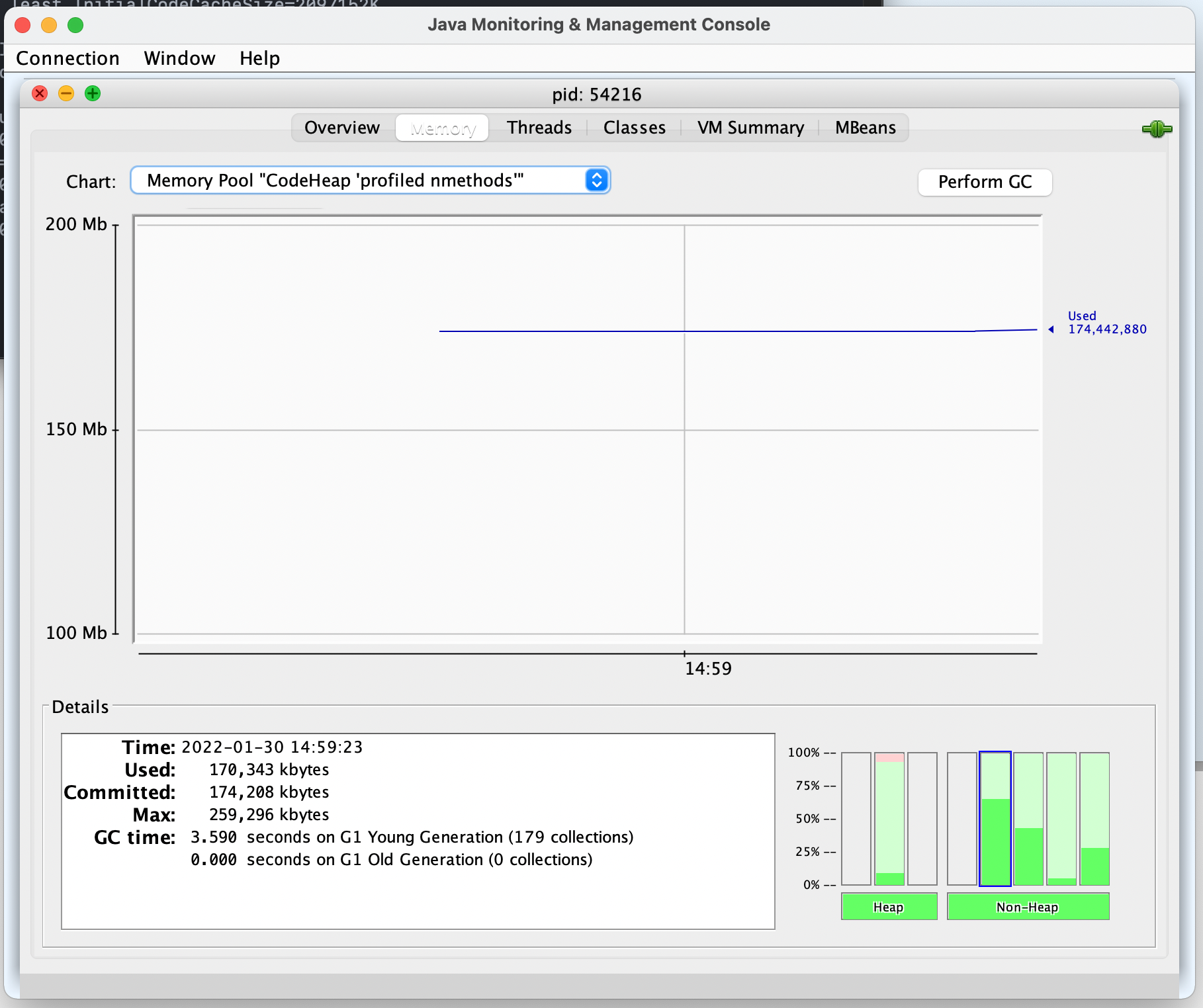Screen dimensions: 1203x1008
Task: Click the Non-Heap label button
Action: pos(1028,906)
